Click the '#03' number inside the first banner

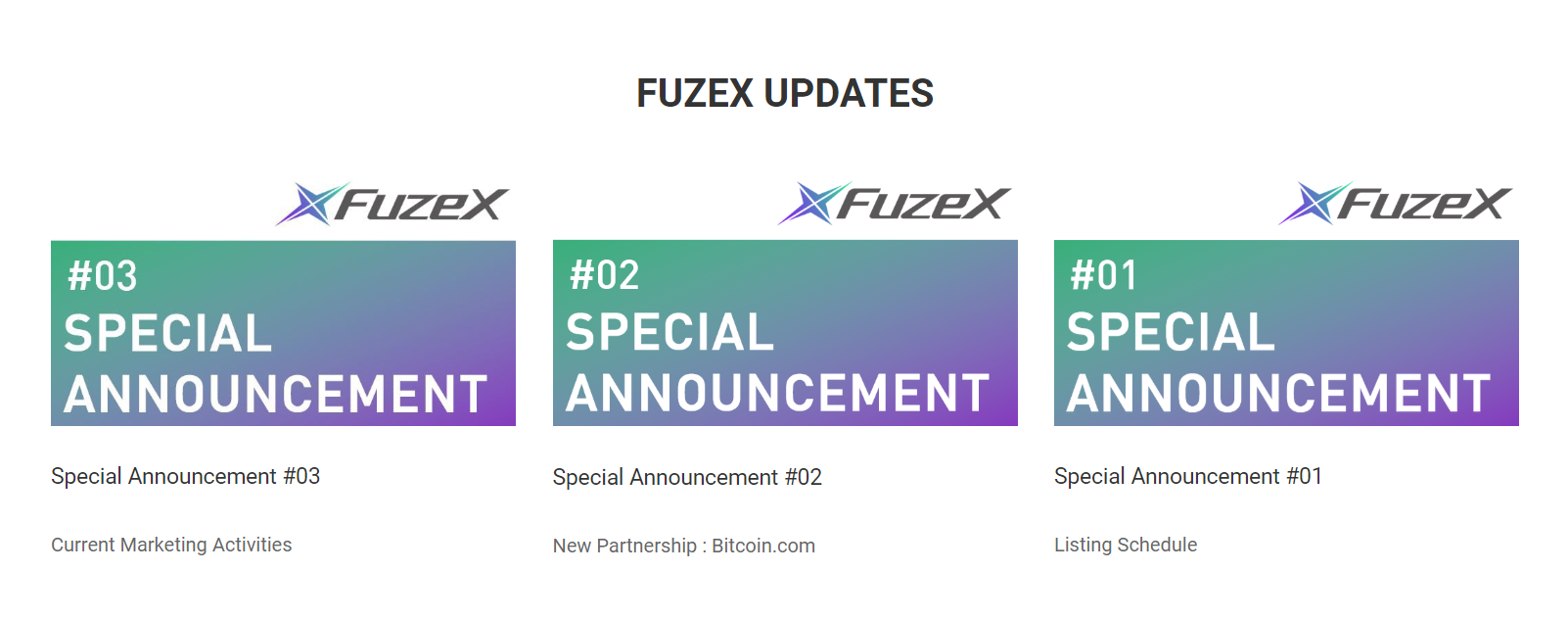coord(103,276)
